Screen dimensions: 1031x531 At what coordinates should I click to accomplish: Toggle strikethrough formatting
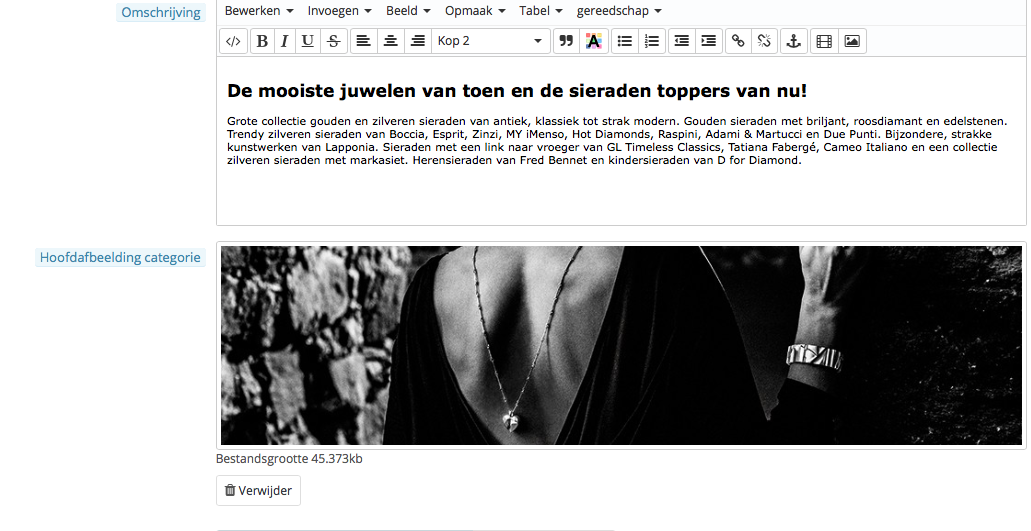(x=333, y=41)
